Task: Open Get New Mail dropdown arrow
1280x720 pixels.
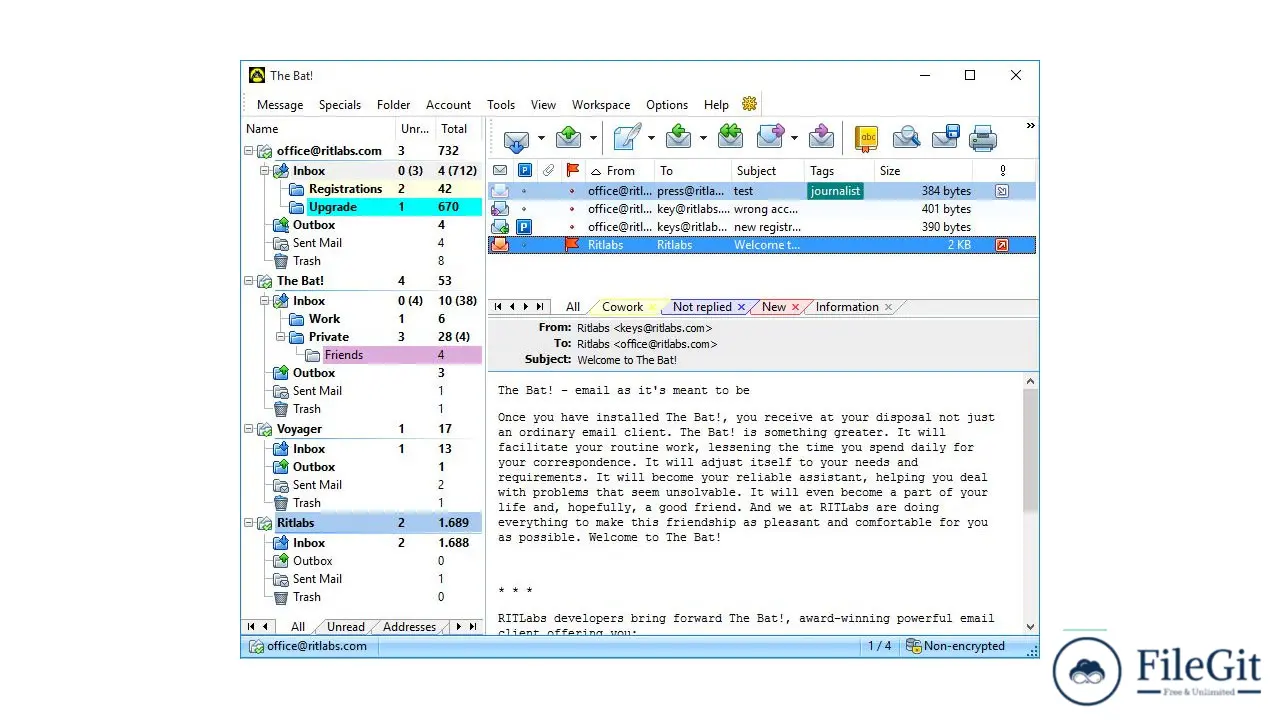Action: click(541, 139)
